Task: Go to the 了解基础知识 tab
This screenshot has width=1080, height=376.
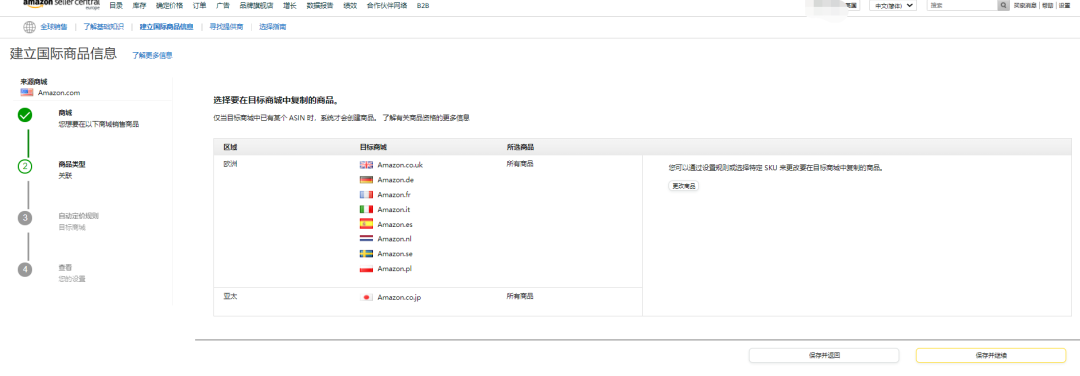Action: pos(104,28)
